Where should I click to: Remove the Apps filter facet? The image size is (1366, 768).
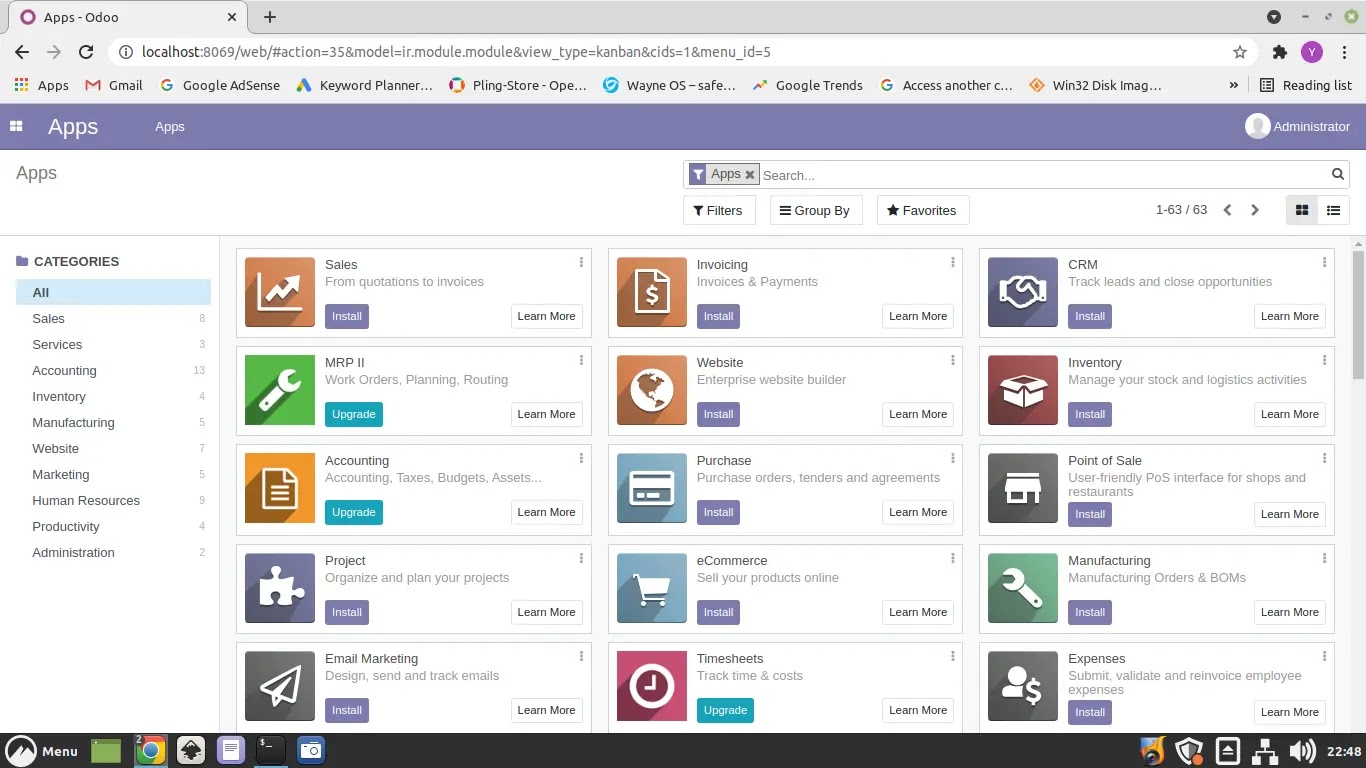click(750, 174)
